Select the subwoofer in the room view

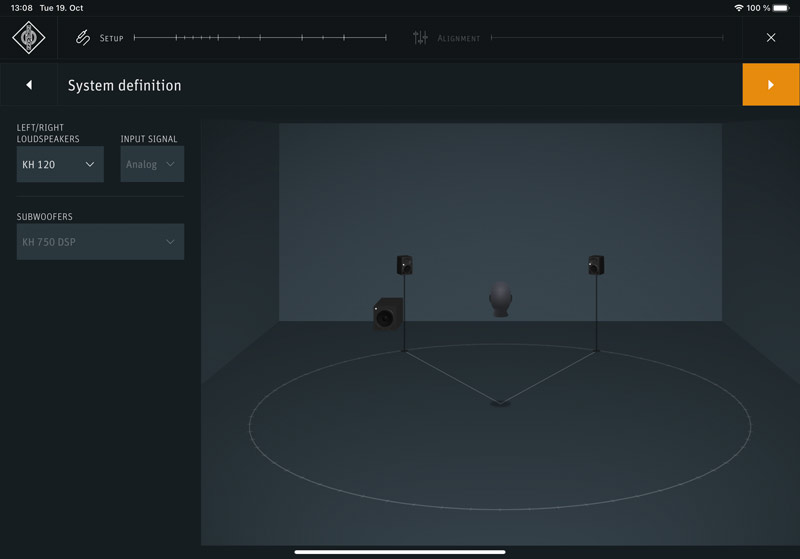pos(388,315)
